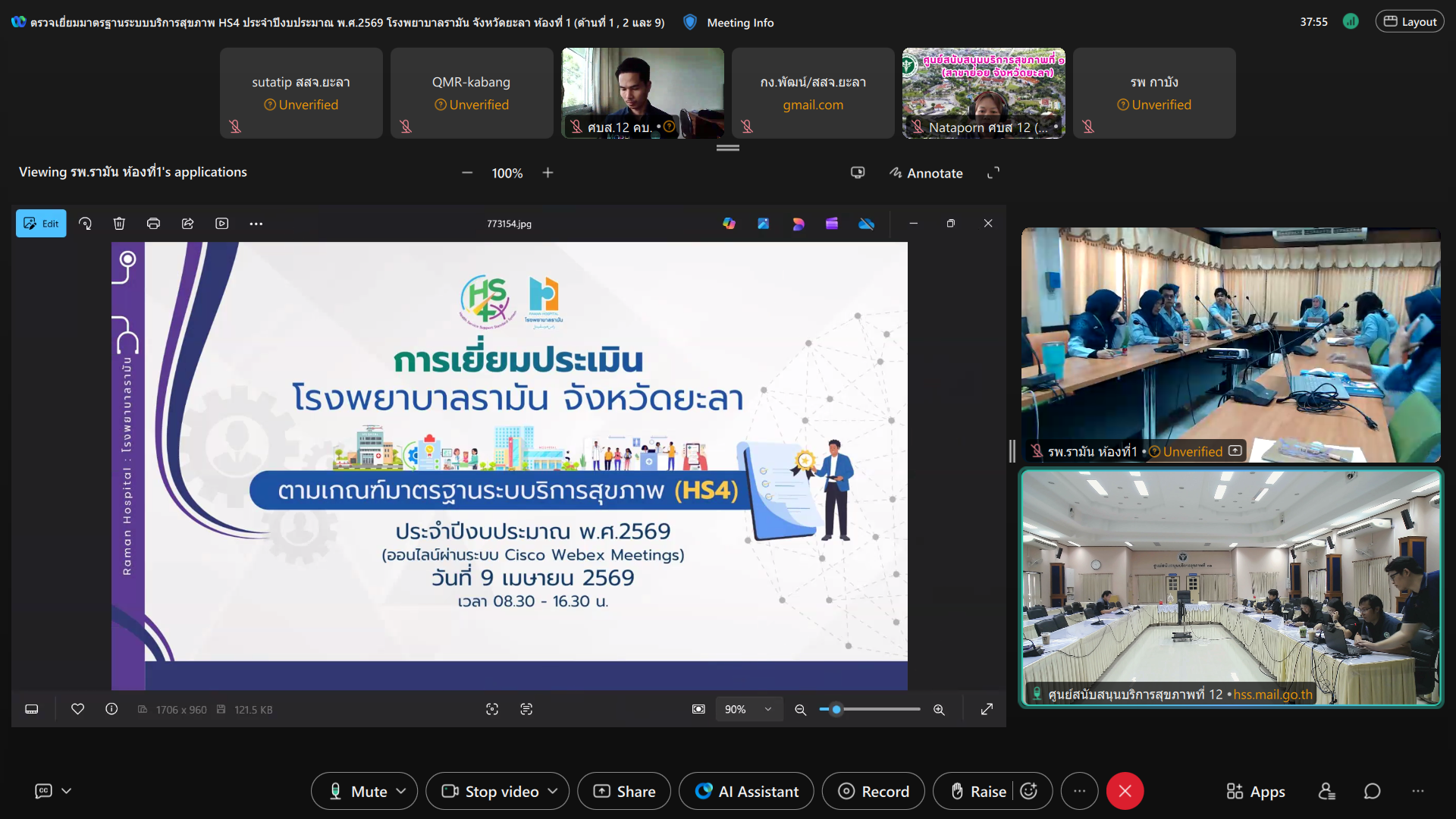Click the Share button
1456x819 pixels.
tap(624, 791)
